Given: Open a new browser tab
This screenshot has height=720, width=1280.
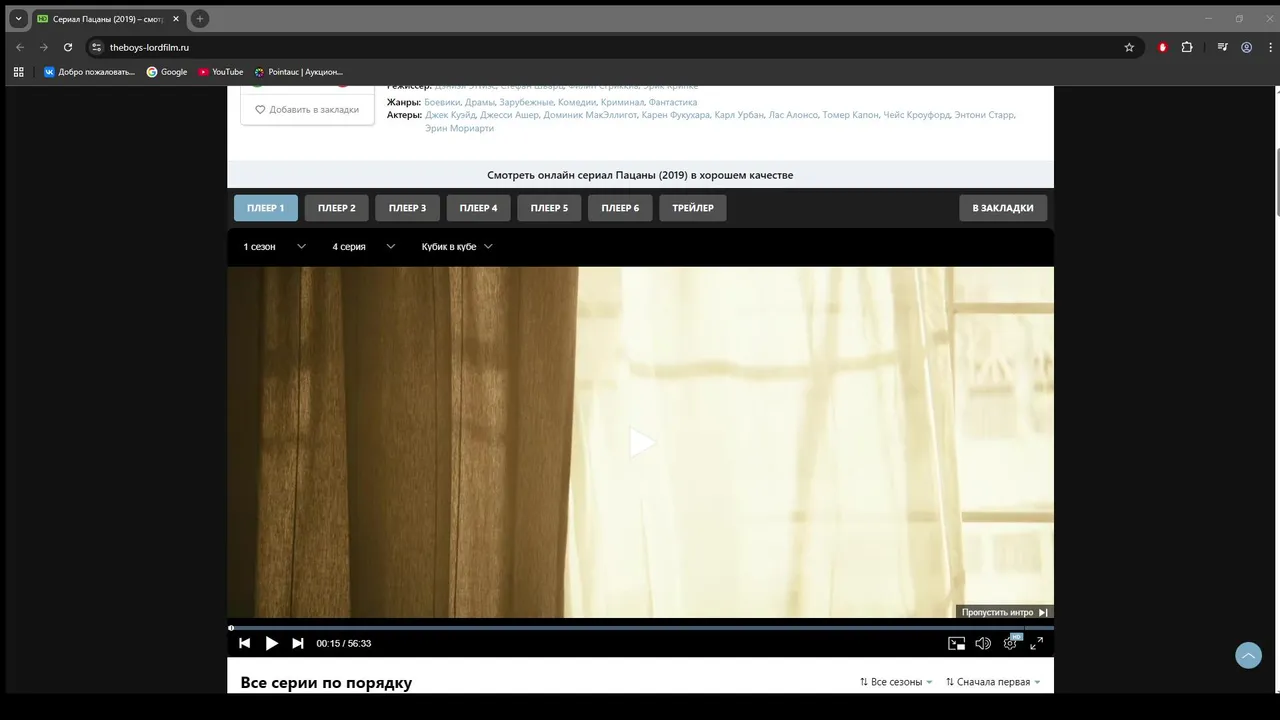Looking at the screenshot, I should click(x=200, y=18).
